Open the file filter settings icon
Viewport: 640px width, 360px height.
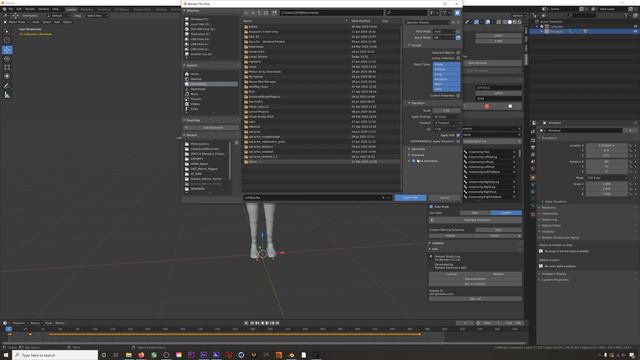[445, 13]
